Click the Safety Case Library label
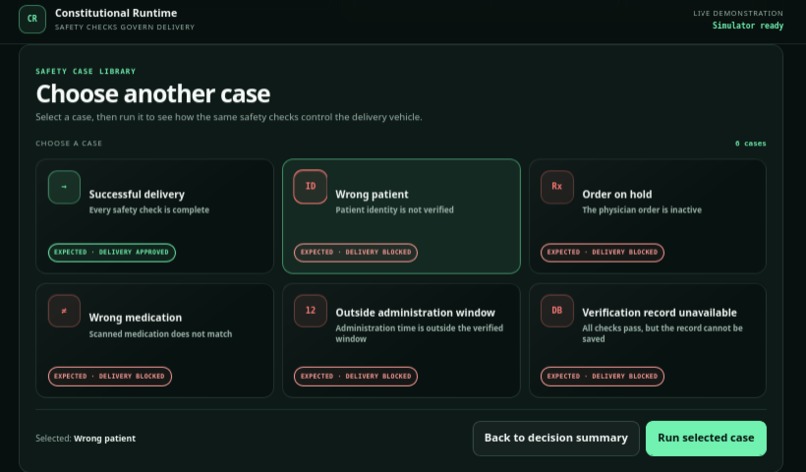 pos(85,71)
